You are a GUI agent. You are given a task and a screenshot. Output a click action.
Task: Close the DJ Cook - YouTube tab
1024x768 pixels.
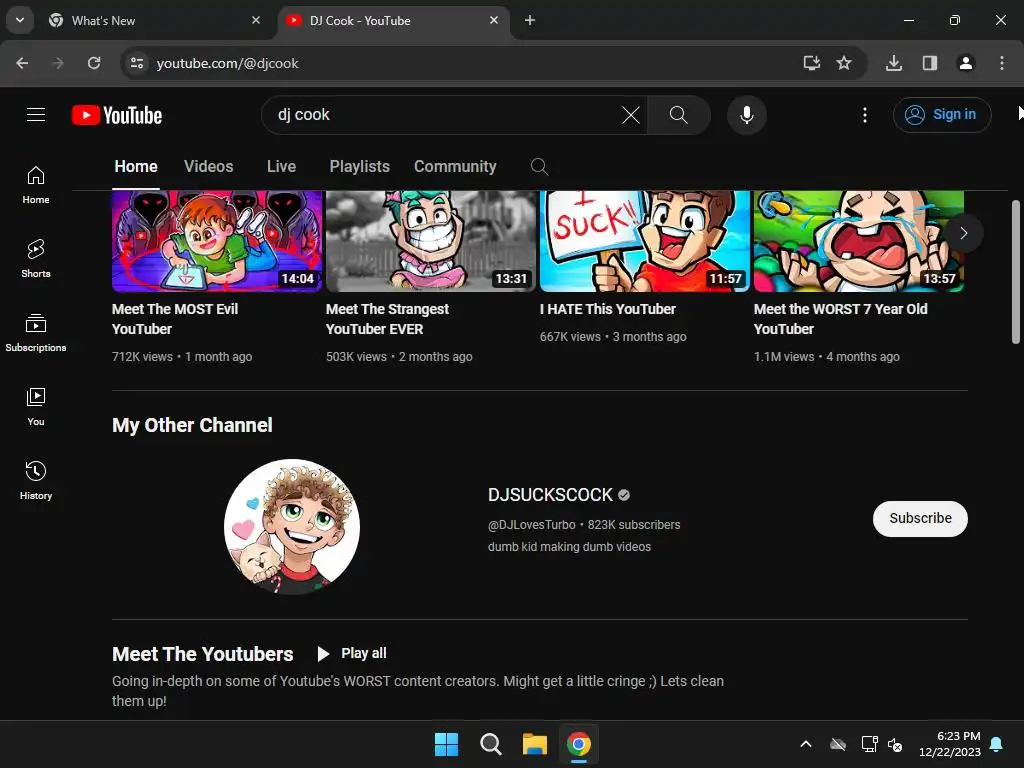[x=494, y=20]
